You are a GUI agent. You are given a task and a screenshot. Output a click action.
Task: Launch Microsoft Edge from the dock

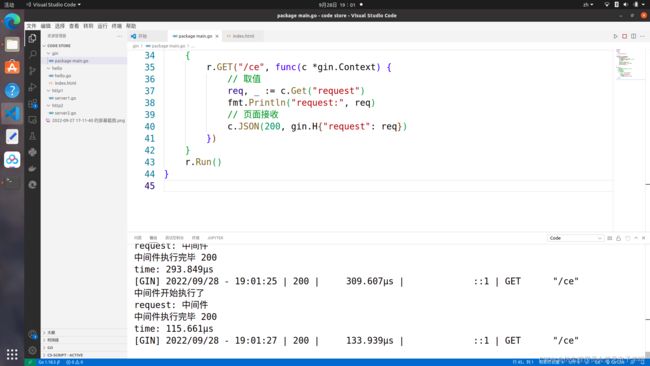[12, 22]
